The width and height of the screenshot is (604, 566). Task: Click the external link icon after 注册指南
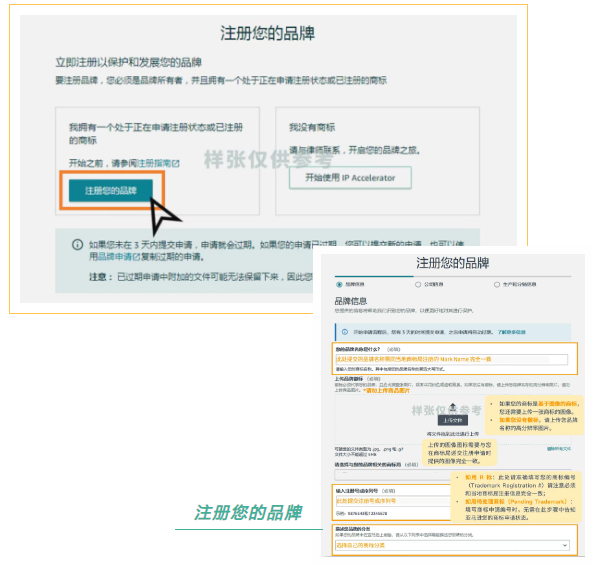tap(176, 163)
